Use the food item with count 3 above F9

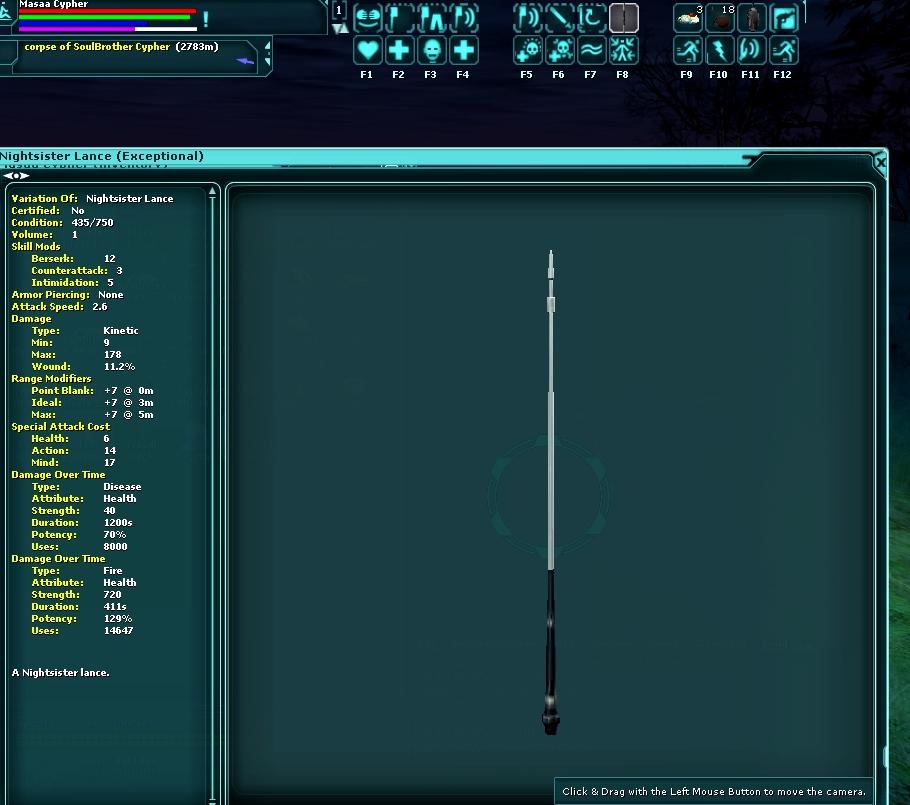688,18
